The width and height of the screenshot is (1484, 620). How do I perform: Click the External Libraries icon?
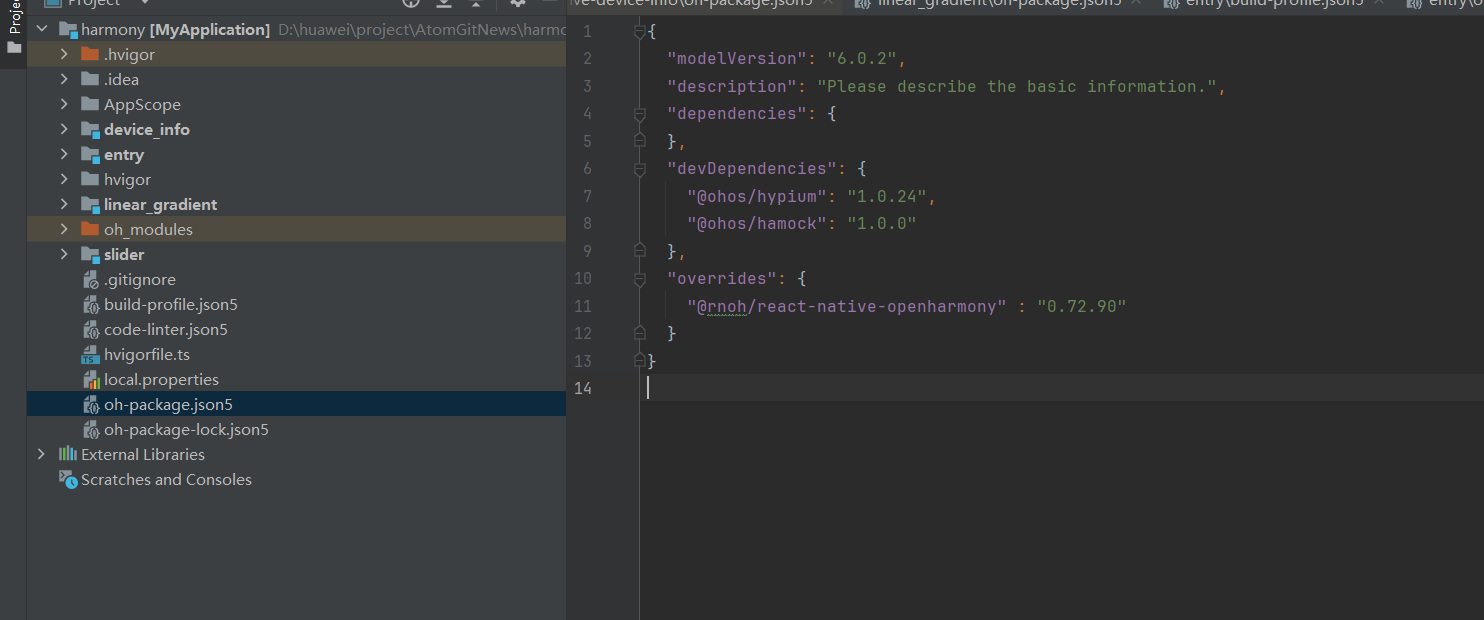68,454
